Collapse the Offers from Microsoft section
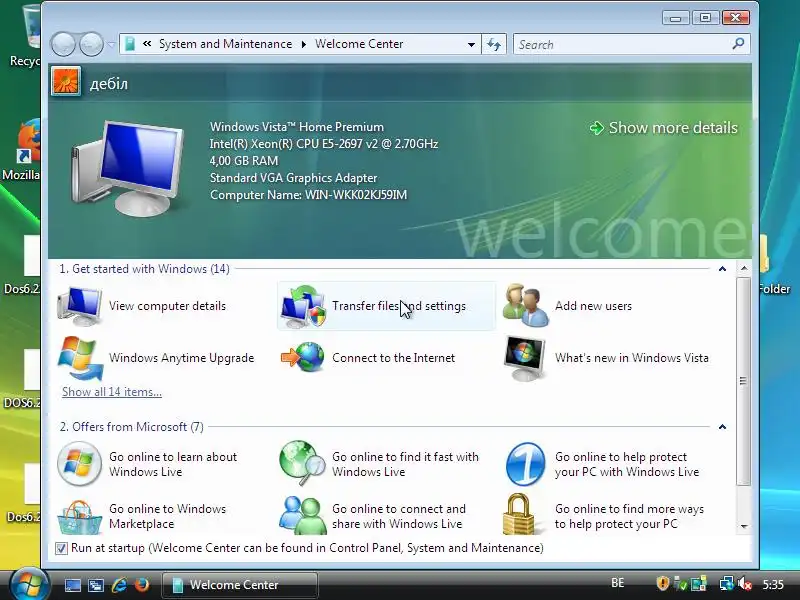 [722, 427]
